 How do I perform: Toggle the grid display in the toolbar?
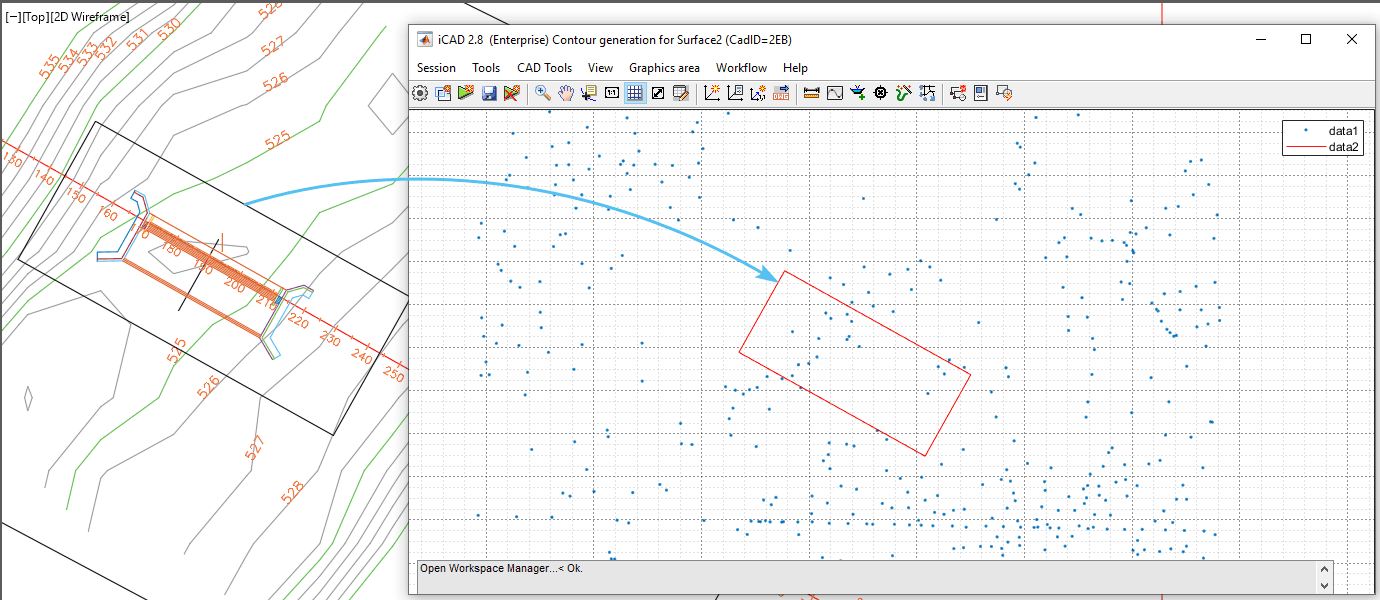(x=635, y=92)
